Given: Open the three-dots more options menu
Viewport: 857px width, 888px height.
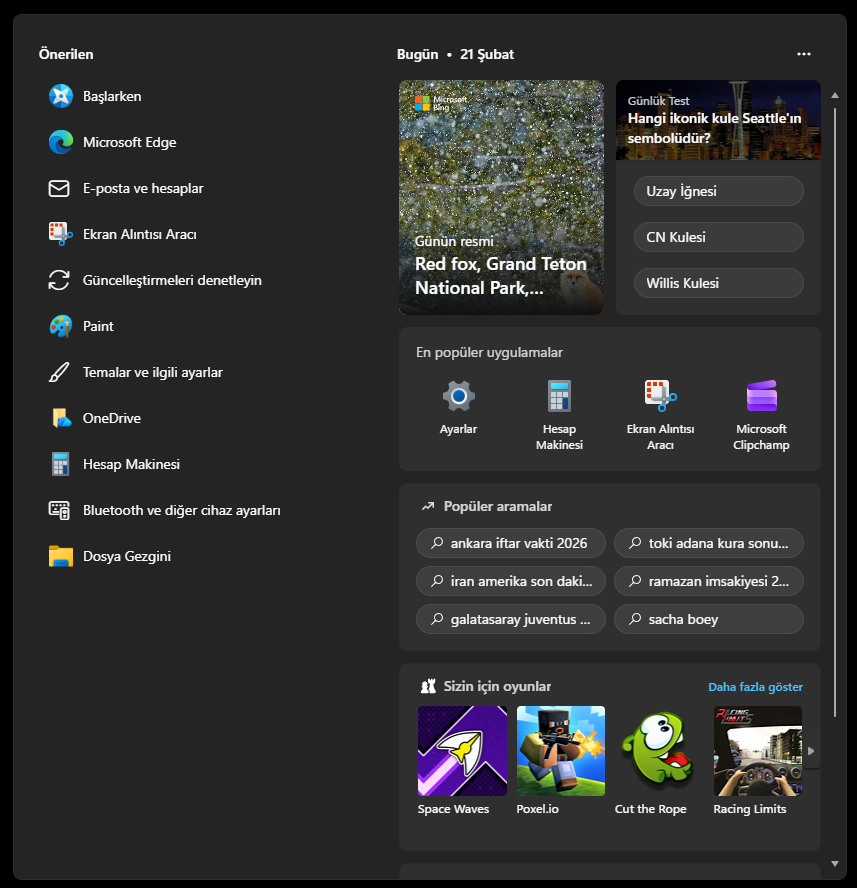Looking at the screenshot, I should point(804,54).
